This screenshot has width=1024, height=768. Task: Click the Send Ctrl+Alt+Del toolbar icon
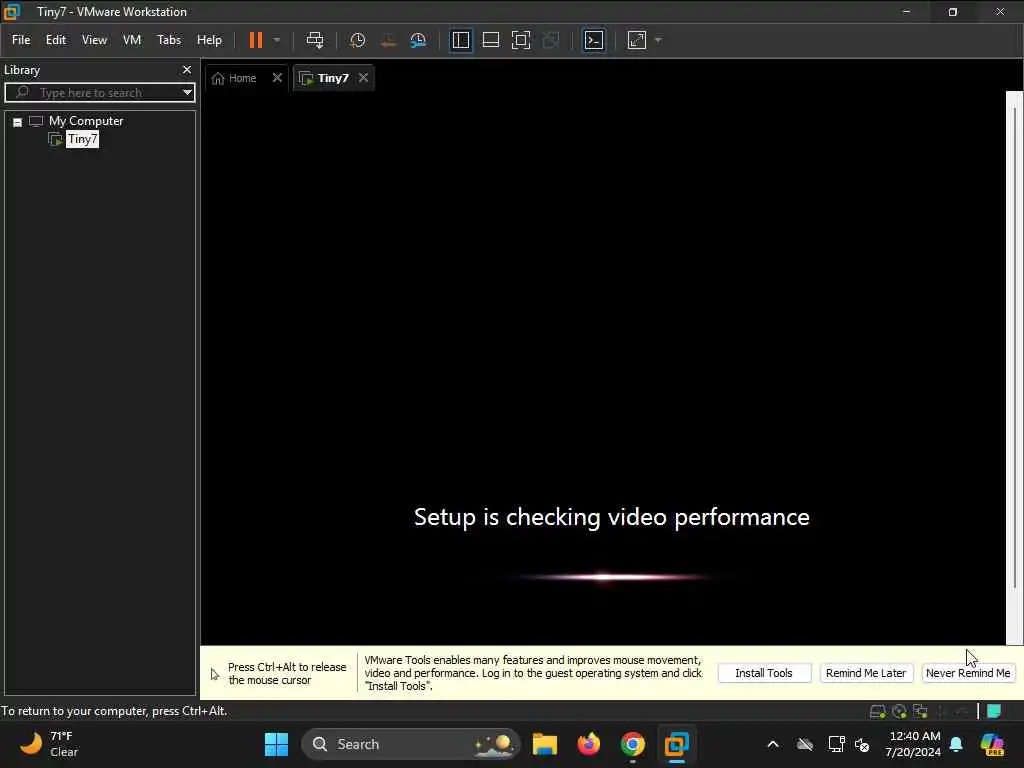tap(315, 40)
